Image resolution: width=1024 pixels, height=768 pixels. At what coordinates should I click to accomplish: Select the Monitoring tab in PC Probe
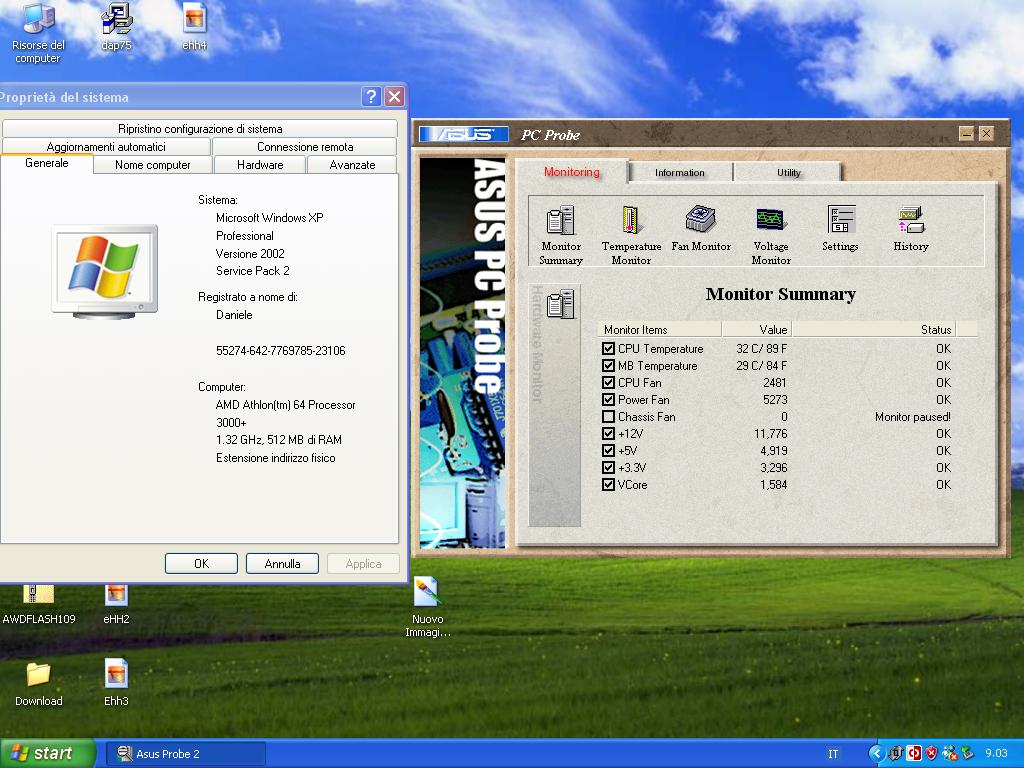click(x=571, y=172)
